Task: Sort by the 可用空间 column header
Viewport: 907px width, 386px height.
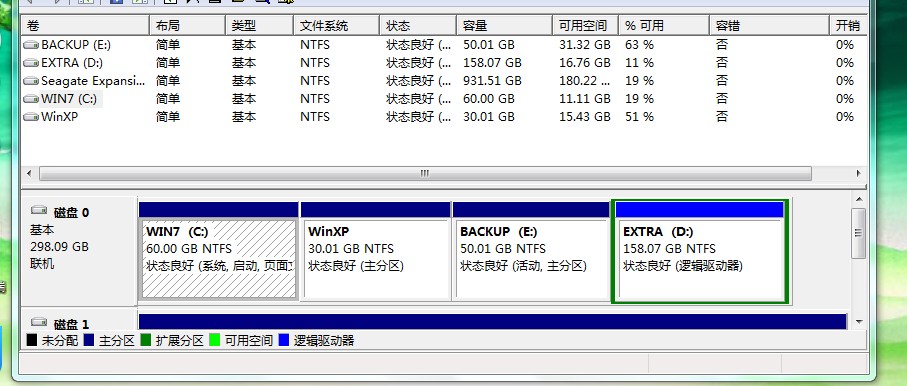Action: 585,25
